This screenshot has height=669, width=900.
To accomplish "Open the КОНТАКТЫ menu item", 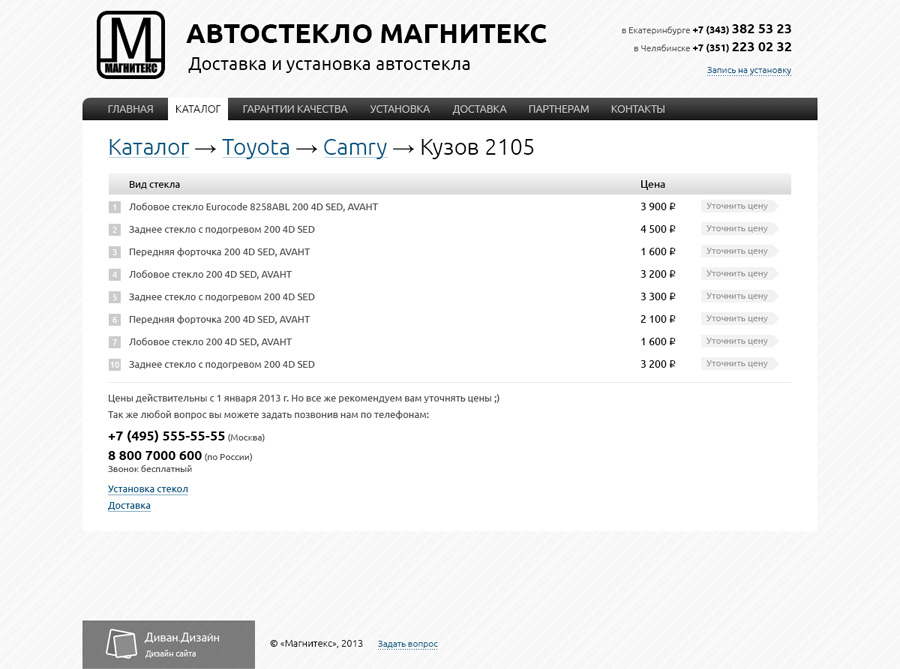I will point(638,109).
